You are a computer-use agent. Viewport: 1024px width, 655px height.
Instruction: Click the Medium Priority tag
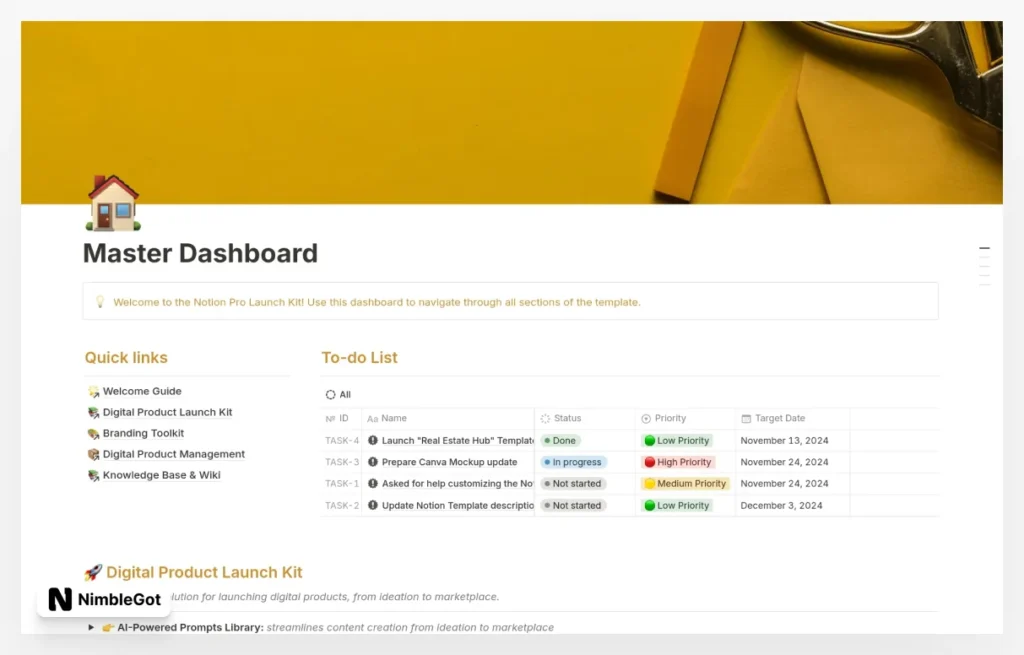click(685, 483)
